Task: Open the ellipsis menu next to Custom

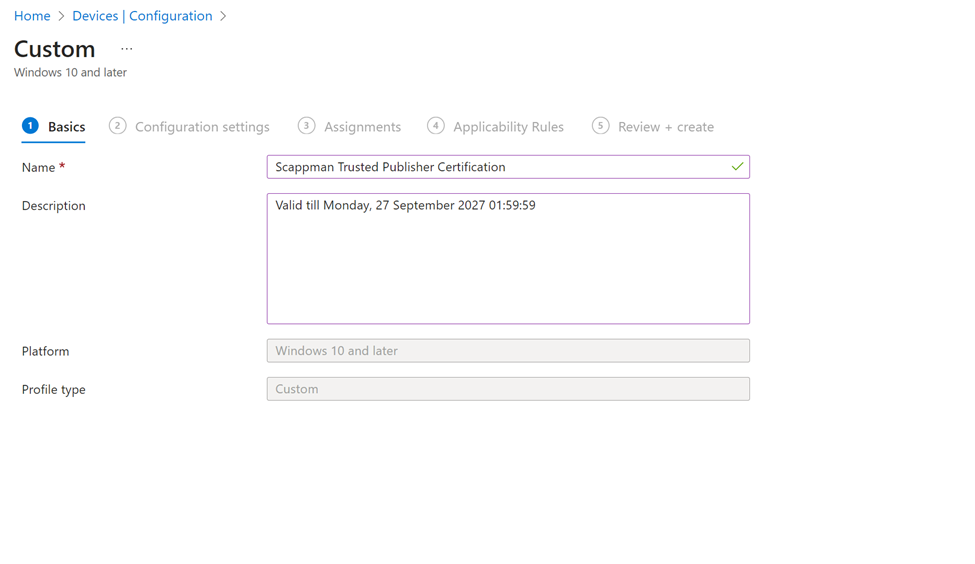Action: point(126,49)
